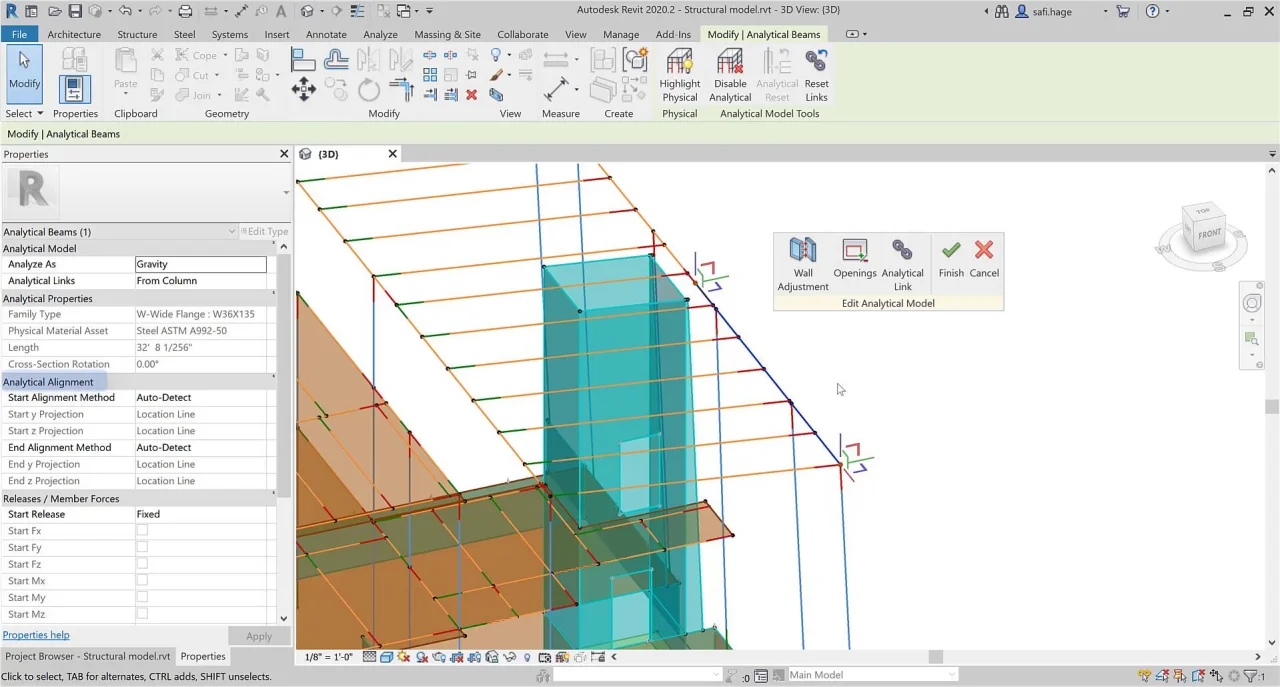The height and width of the screenshot is (687, 1280).
Task: Click Highlight Physical button
Action: [679, 76]
